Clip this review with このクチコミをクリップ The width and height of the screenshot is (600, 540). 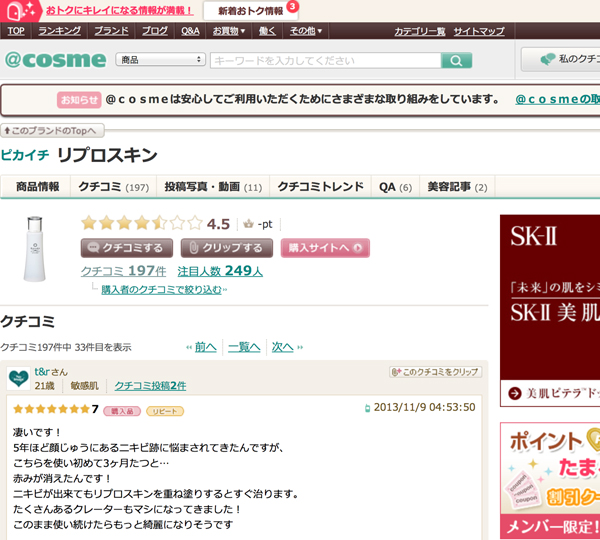coord(435,372)
